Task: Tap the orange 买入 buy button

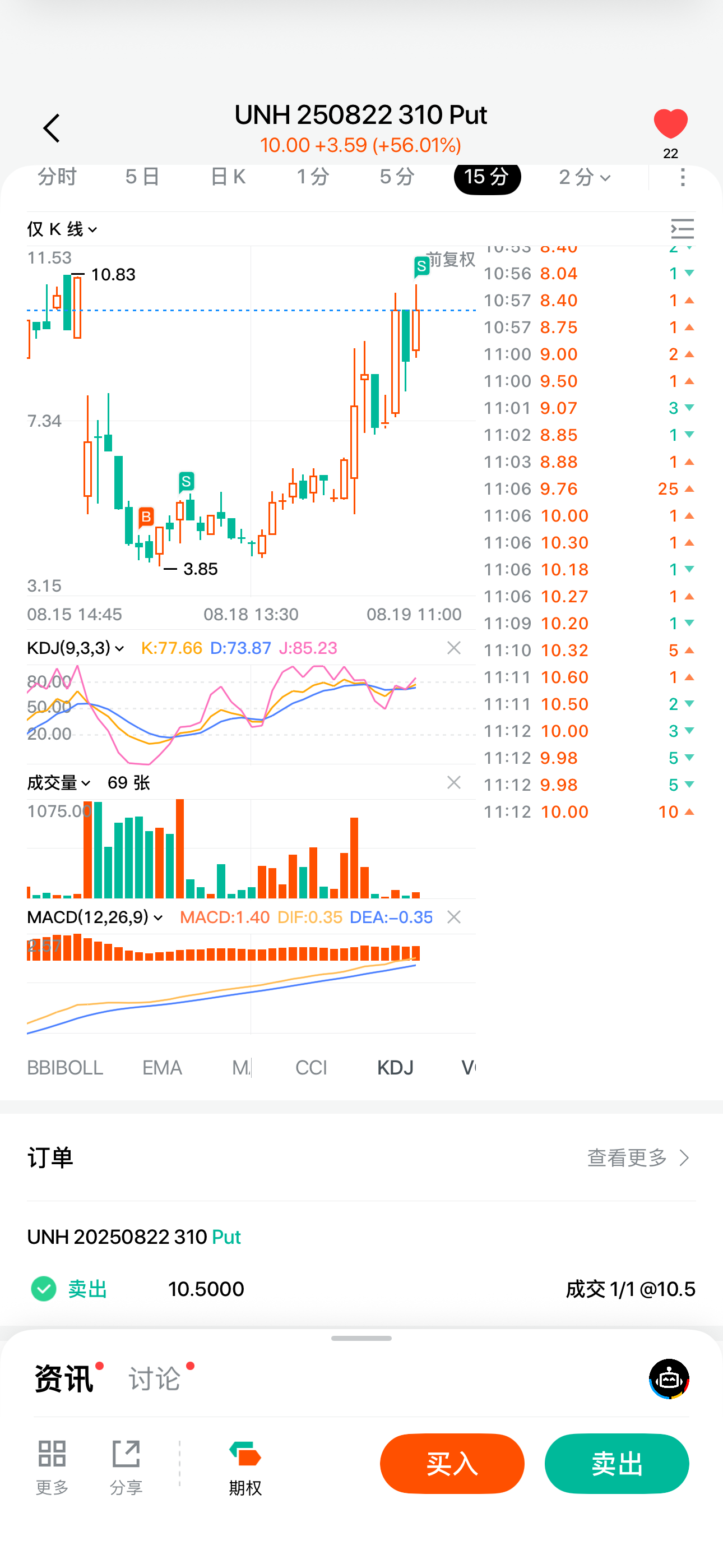Action: [452, 1463]
